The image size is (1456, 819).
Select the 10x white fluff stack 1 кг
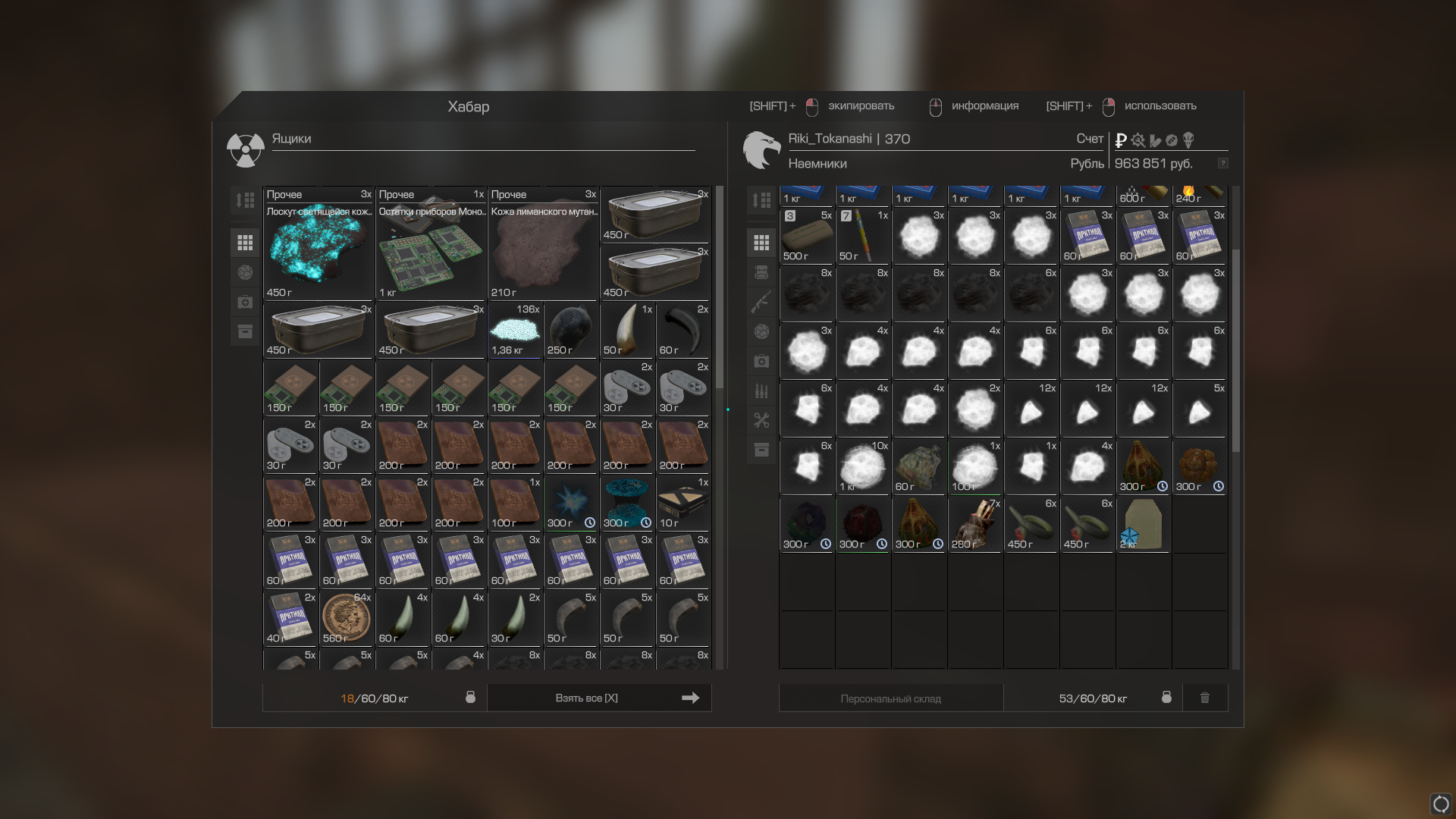(864, 466)
